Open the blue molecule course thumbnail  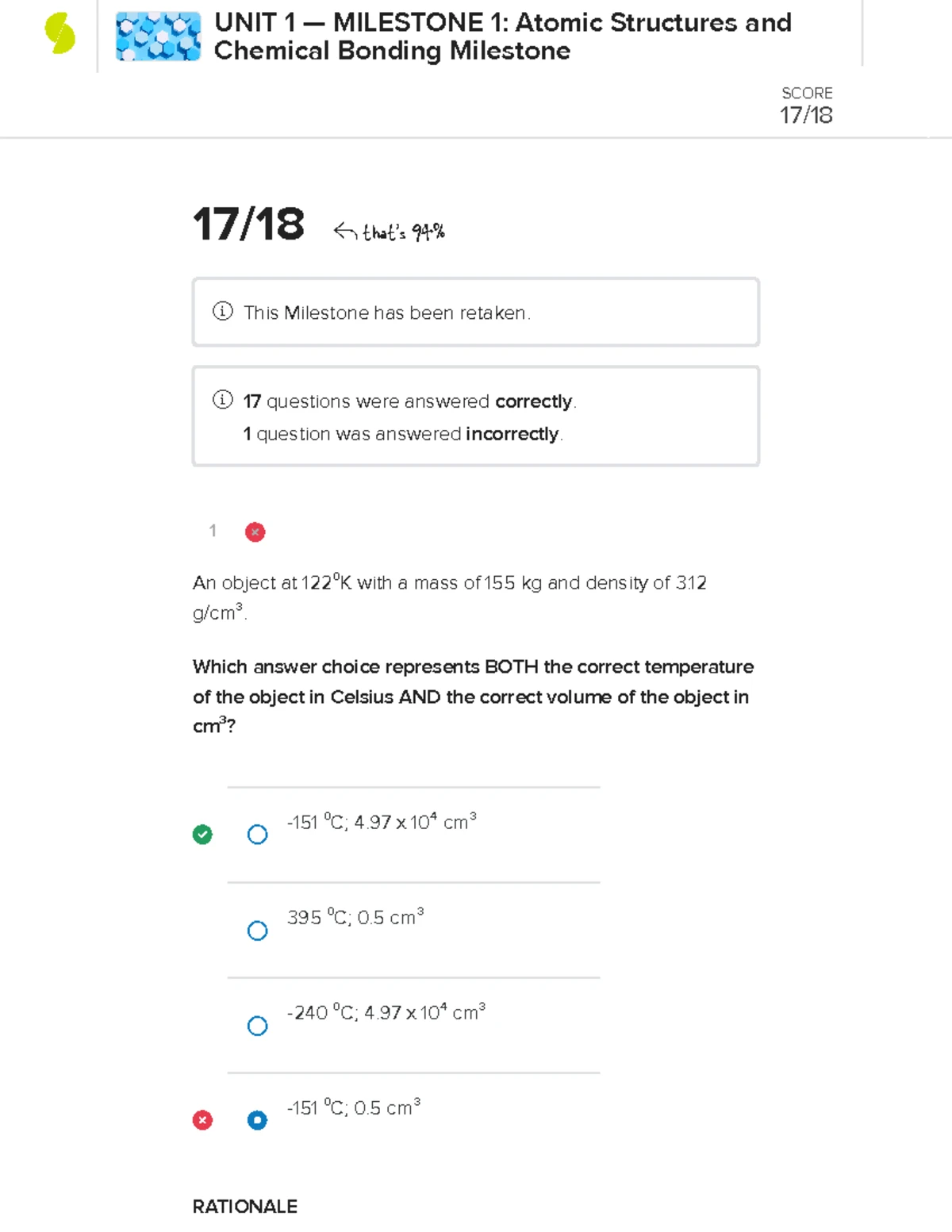(x=158, y=36)
